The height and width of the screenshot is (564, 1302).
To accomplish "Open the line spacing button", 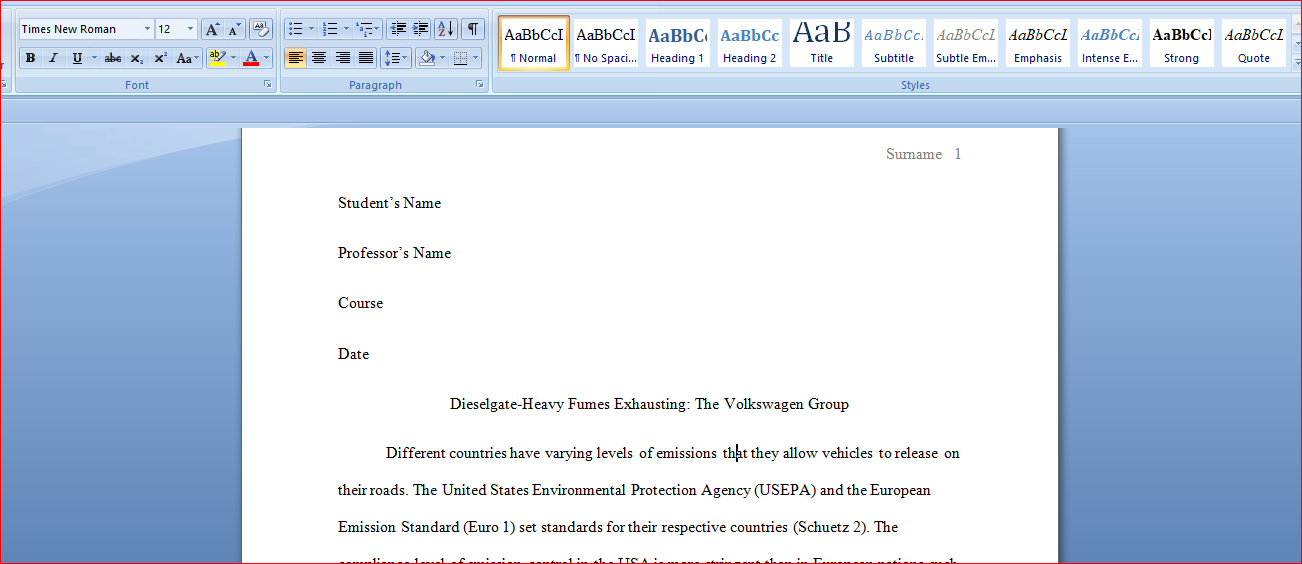I will (397, 58).
